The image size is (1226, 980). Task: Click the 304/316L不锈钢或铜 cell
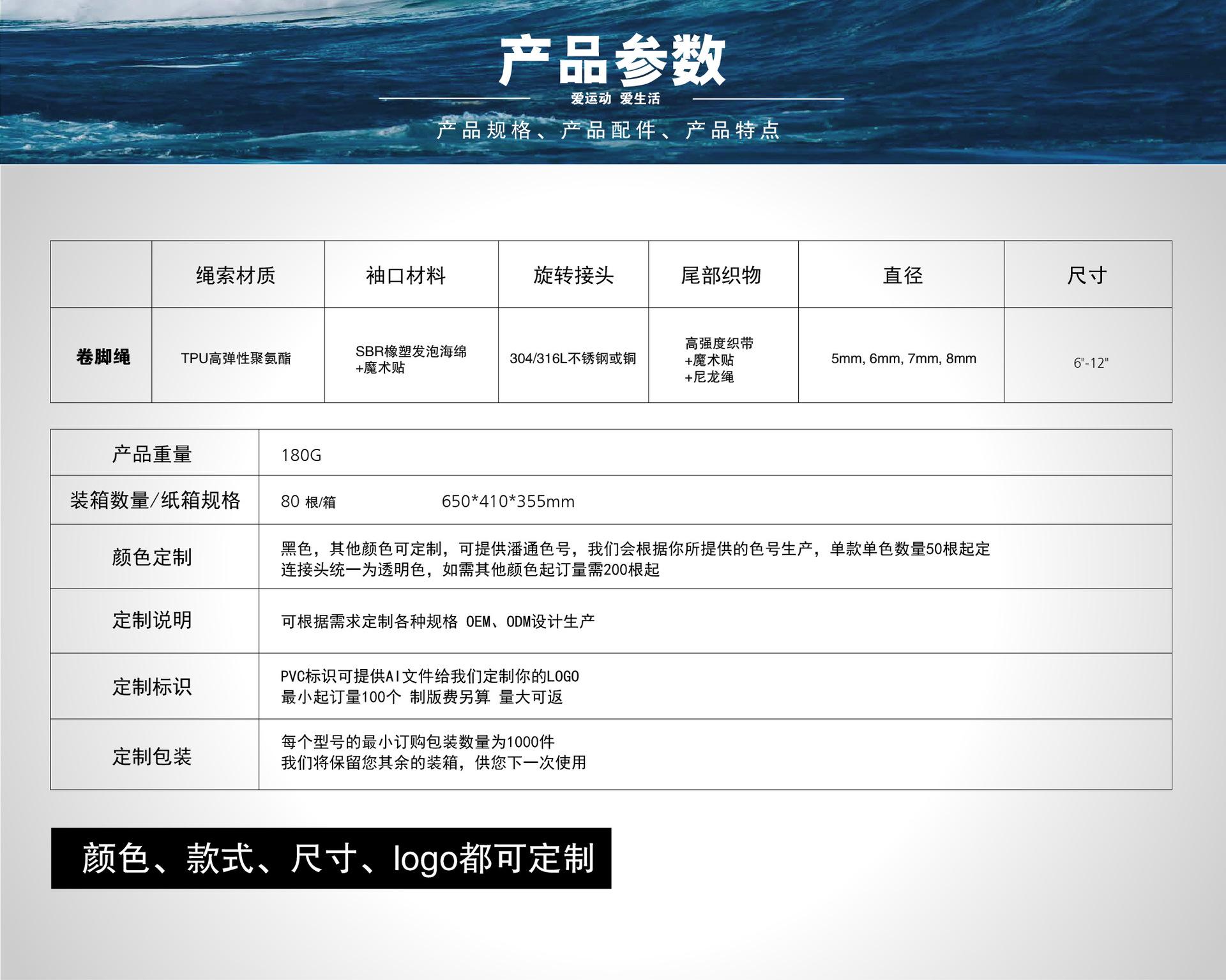coord(573,359)
